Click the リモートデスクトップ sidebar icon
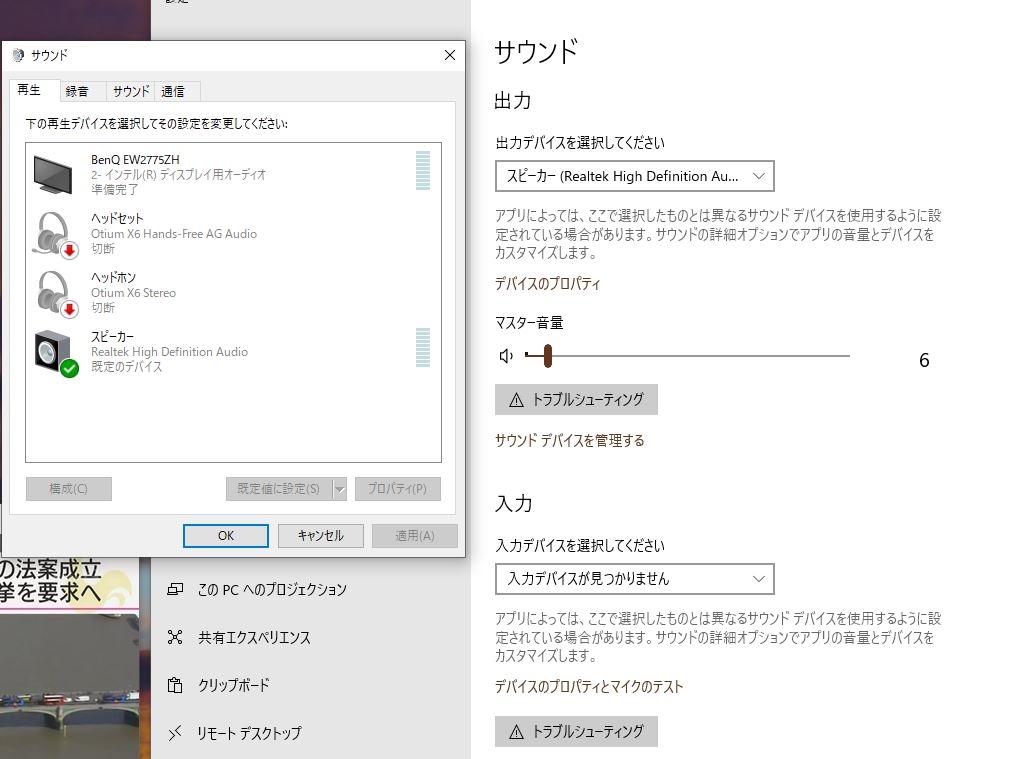1021x759 pixels. click(175, 733)
